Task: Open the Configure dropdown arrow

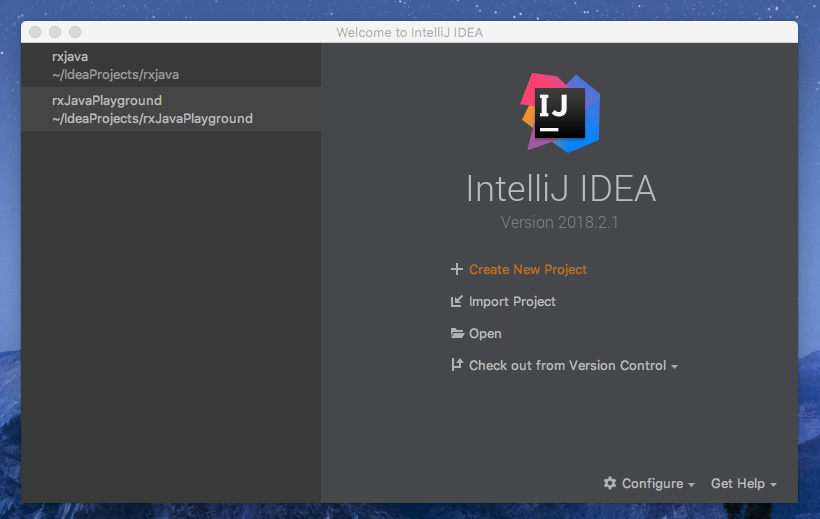Action: pos(691,485)
